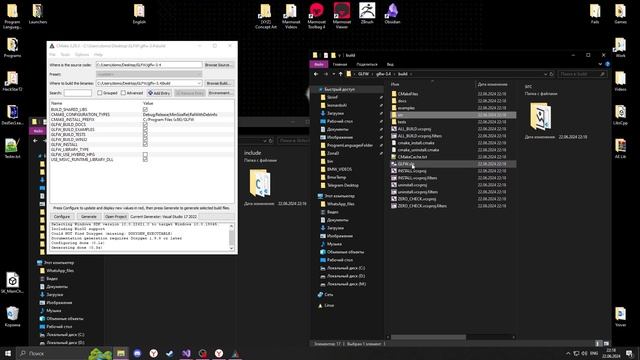Open Obsidian desktop shortcut
Image resolution: width=640 pixels, height=360 pixels.
point(392,13)
